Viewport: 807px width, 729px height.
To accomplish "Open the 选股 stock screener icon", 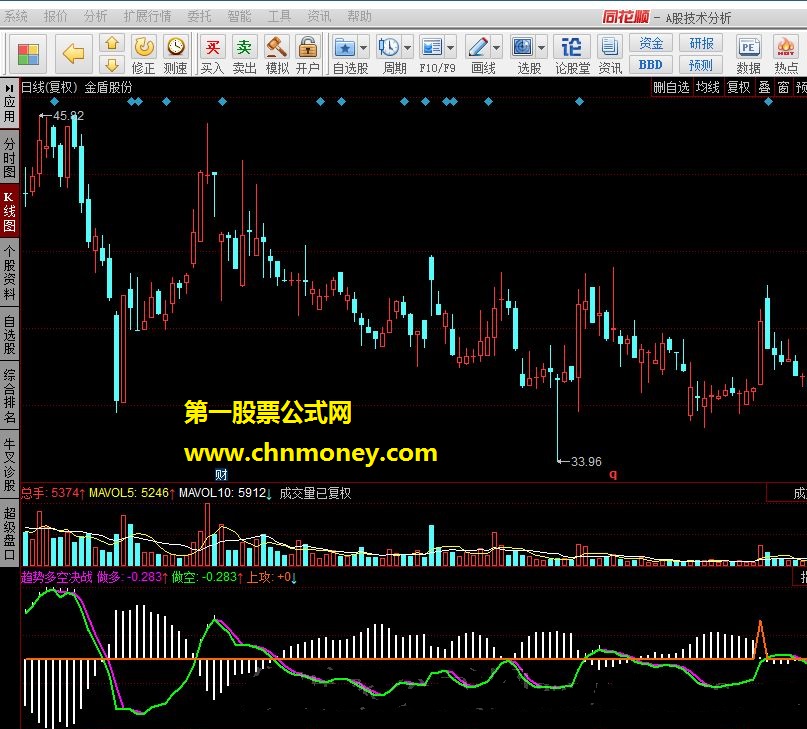I will [x=523, y=47].
